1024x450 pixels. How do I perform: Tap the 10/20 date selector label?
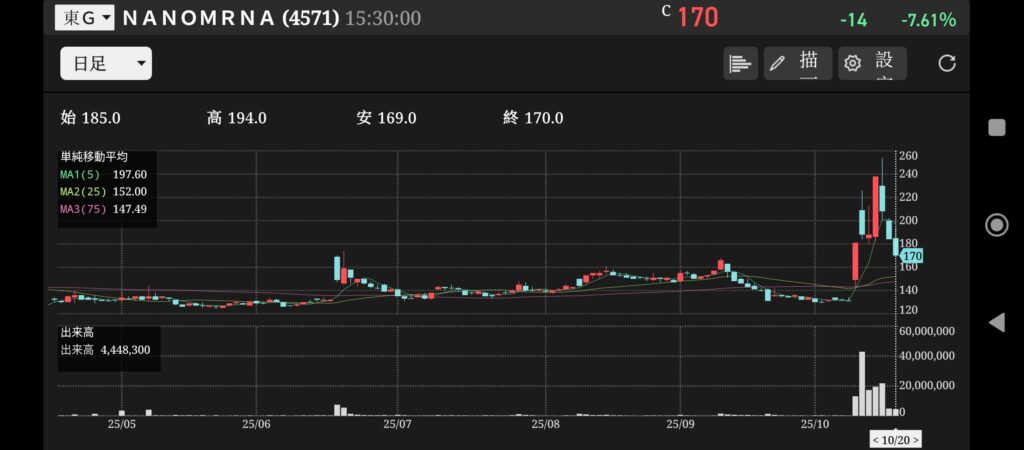click(x=895, y=440)
